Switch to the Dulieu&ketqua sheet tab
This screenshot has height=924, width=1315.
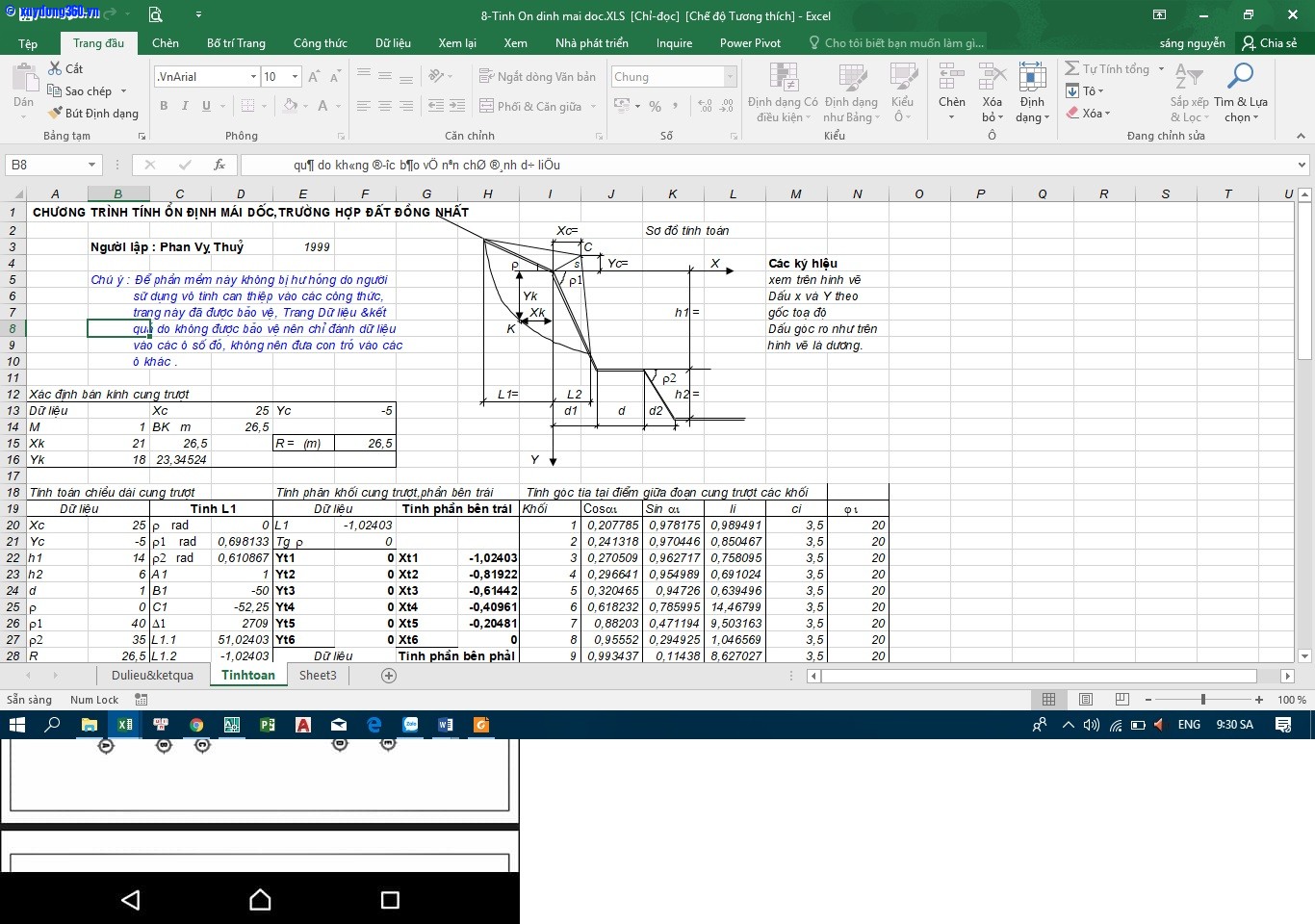tap(152, 676)
